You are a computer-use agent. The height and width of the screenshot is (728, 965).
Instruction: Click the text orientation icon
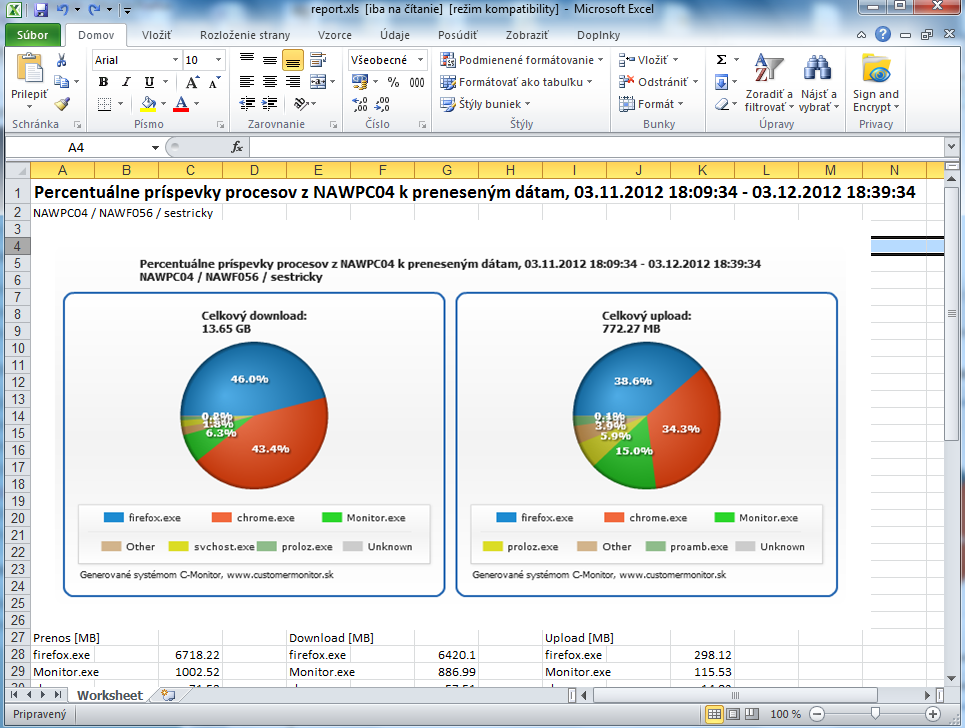(x=301, y=103)
